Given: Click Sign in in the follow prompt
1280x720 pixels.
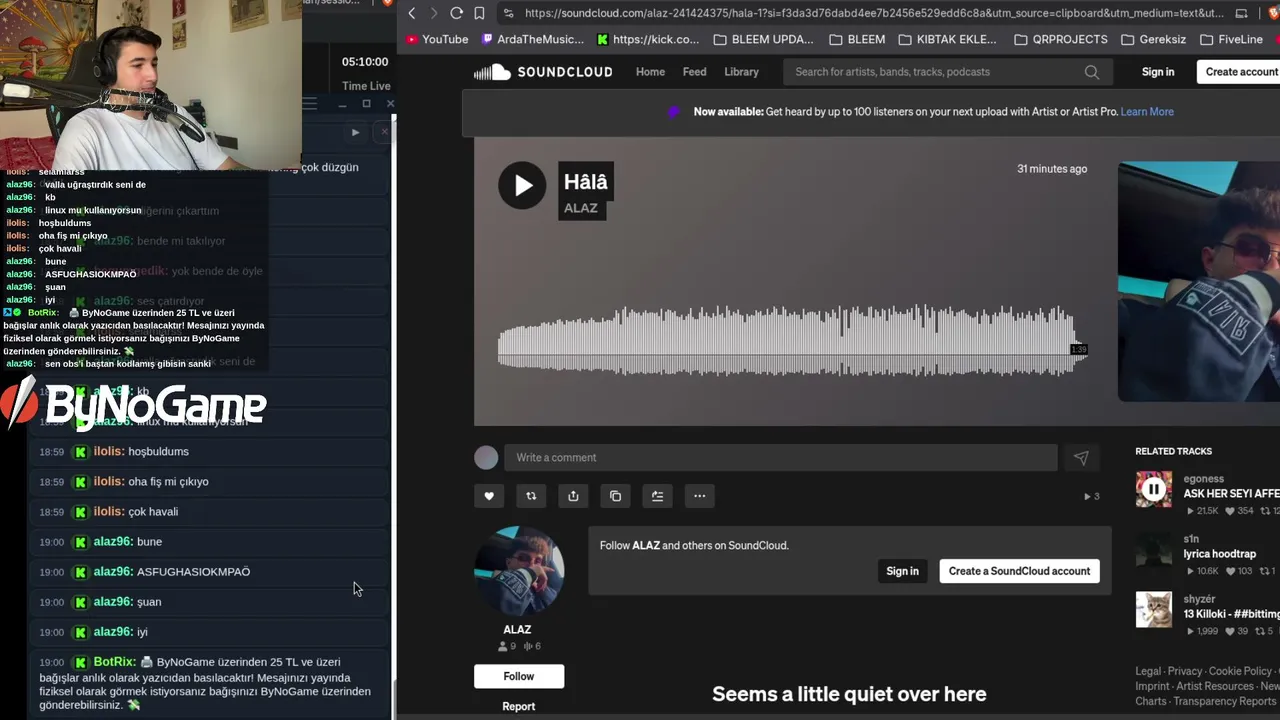Looking at the screenshot, I should tap(902, 571).
